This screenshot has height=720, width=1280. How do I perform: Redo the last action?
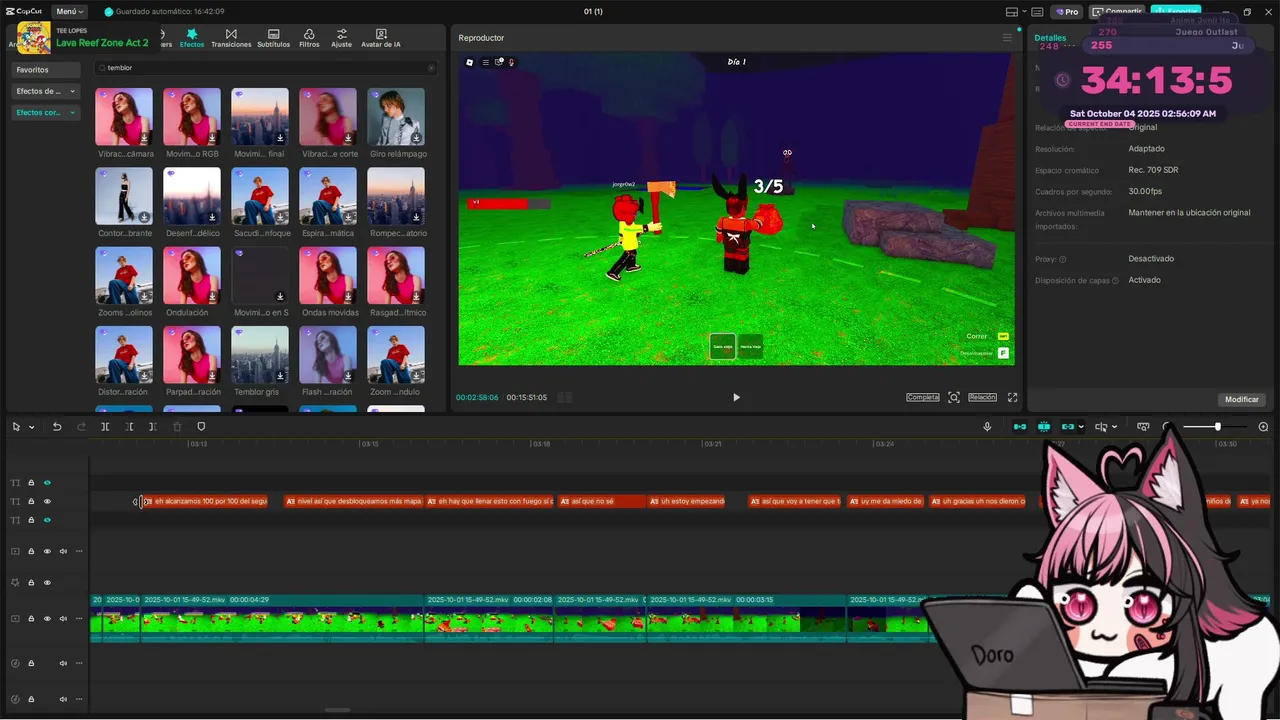pyautogui.click(x=82, y=427)
